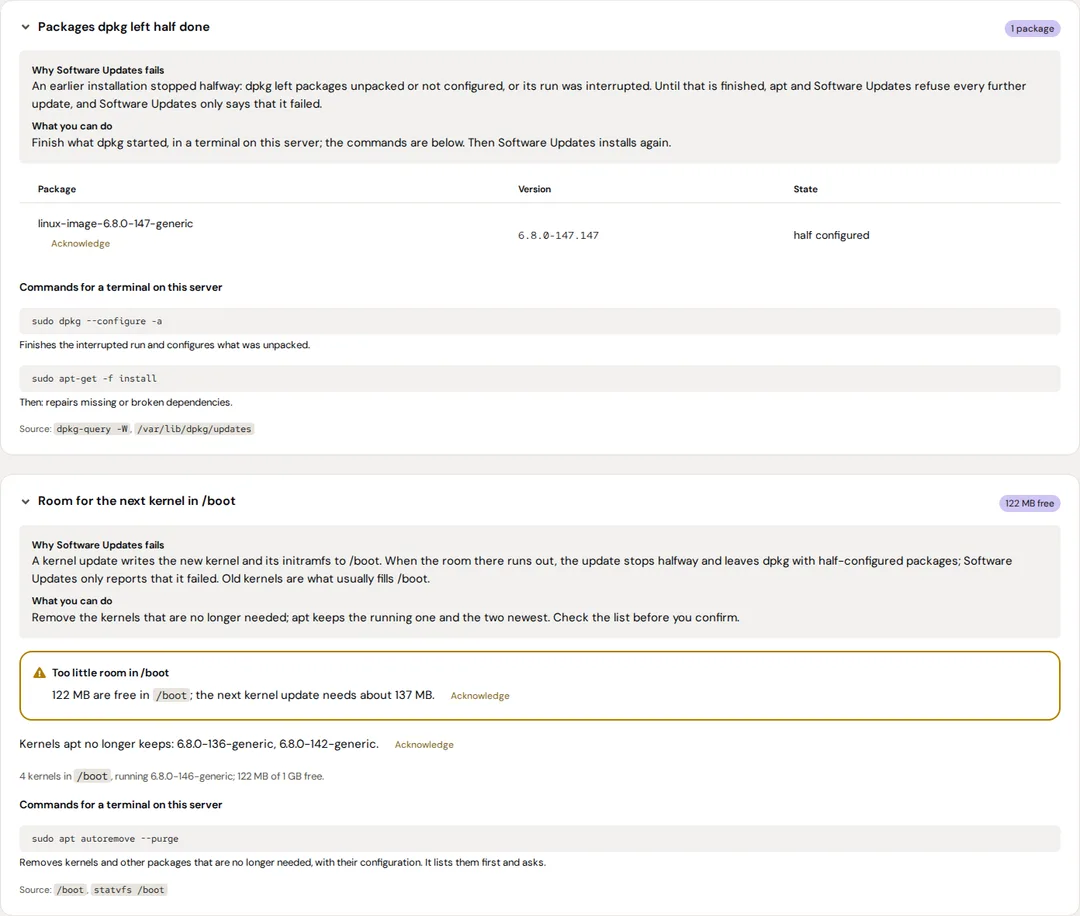
Task: Click the warning triangle icon
Action: [39, 673]
